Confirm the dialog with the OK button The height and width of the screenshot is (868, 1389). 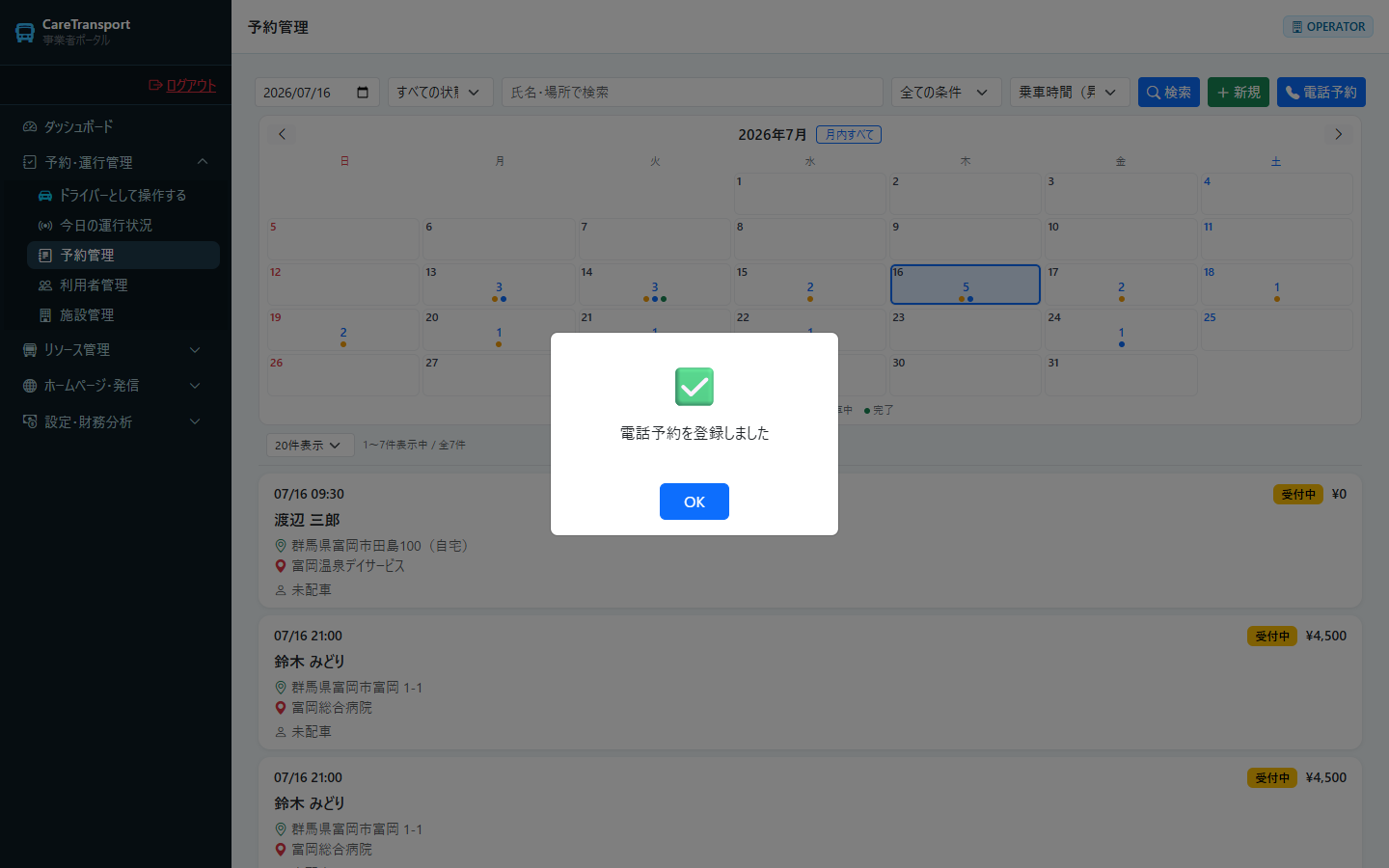(694, 502)
